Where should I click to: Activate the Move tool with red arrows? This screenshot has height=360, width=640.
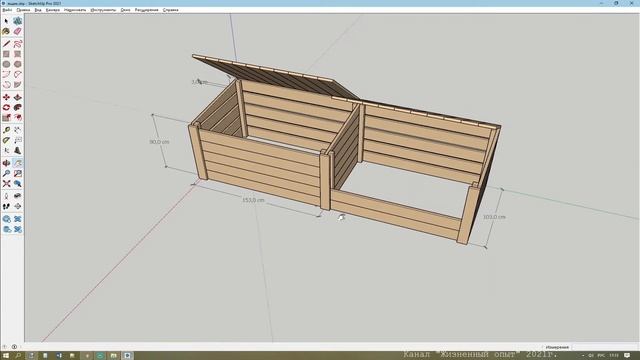coord(6,97)
